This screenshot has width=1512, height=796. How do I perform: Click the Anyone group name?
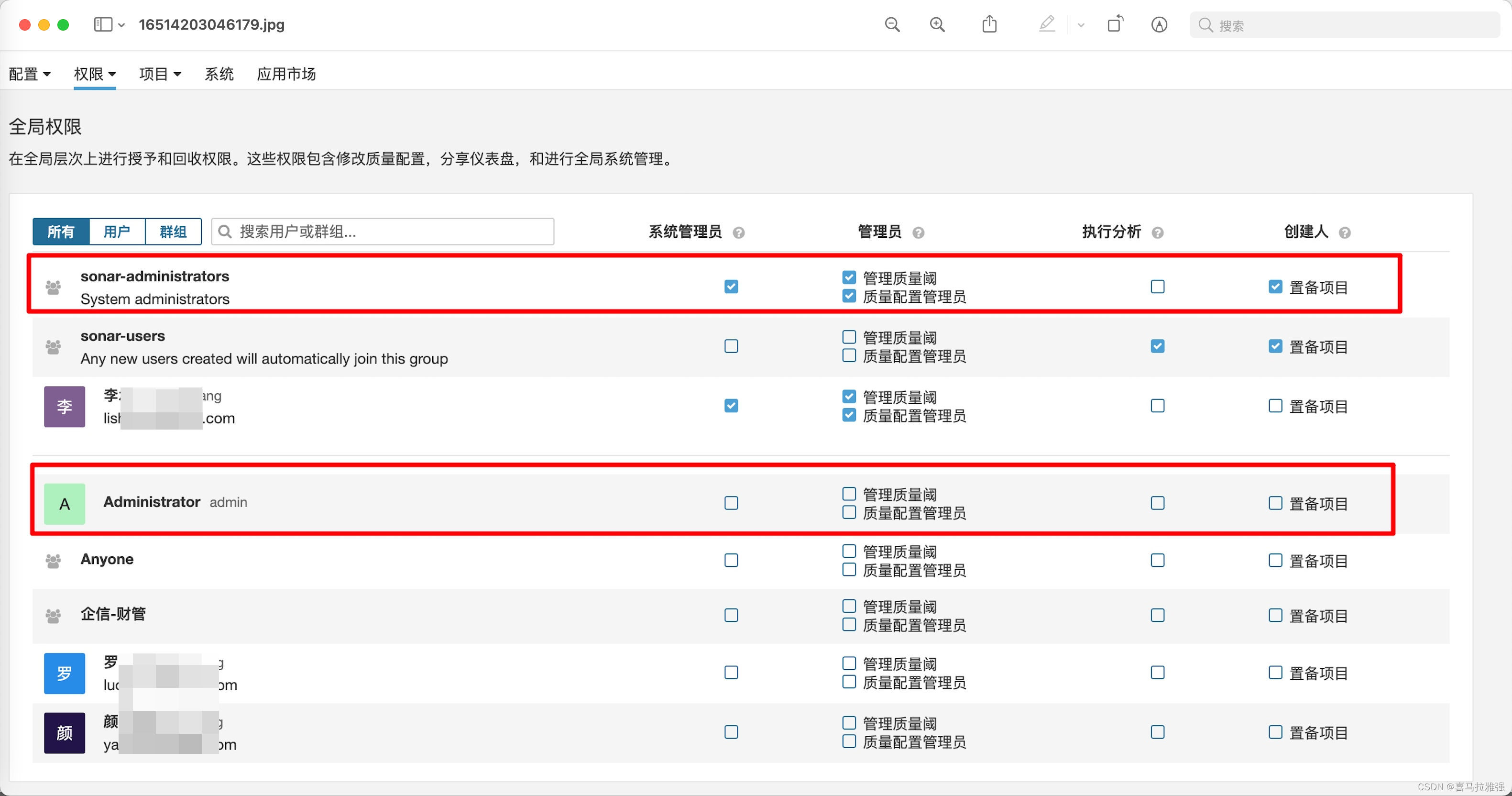click(x=107, y=559)
